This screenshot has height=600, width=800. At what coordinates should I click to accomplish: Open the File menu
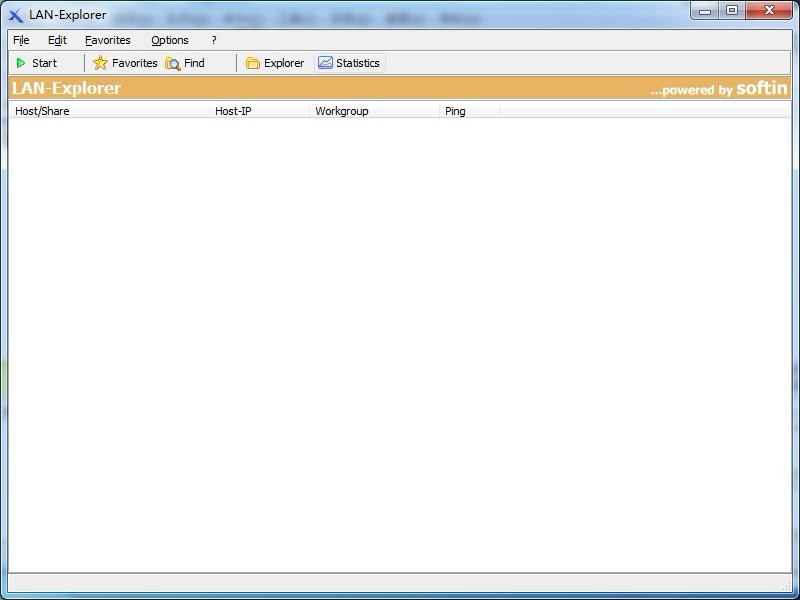coord(21,40)
